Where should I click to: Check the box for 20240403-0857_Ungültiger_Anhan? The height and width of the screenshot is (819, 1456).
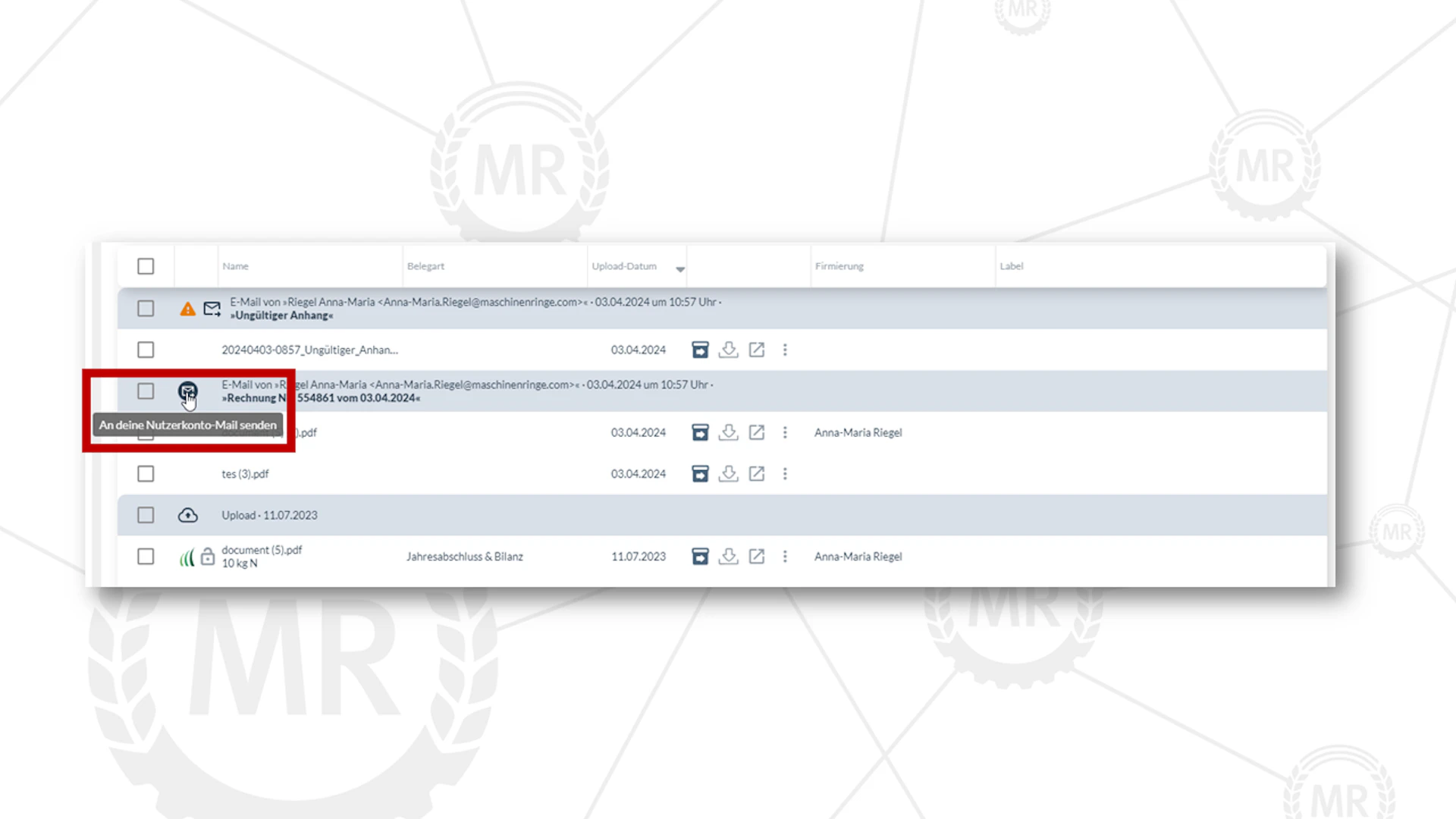coord(146,350)
